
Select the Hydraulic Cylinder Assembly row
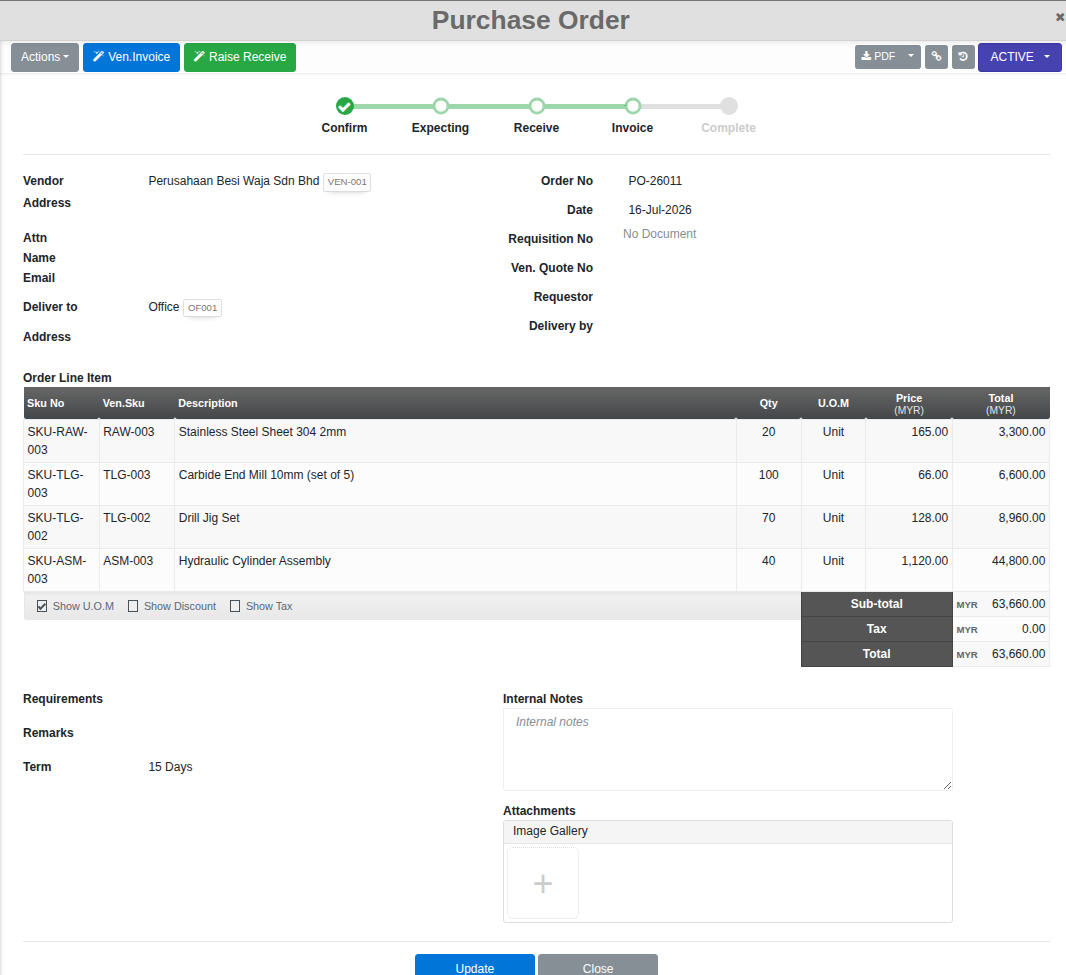coord(536,570)
